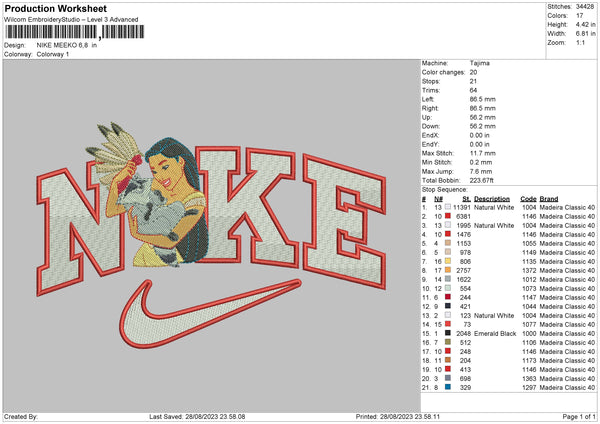
Task: Click the Brand column header
Action: [576, 198]
